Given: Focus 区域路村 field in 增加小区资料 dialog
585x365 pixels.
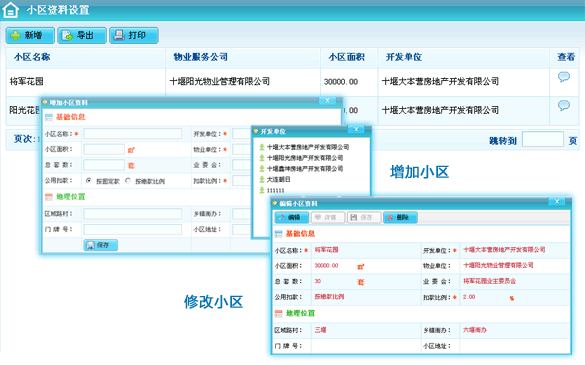Looking at the screenshot, I should pyautogui.click(x=132, y=214).
